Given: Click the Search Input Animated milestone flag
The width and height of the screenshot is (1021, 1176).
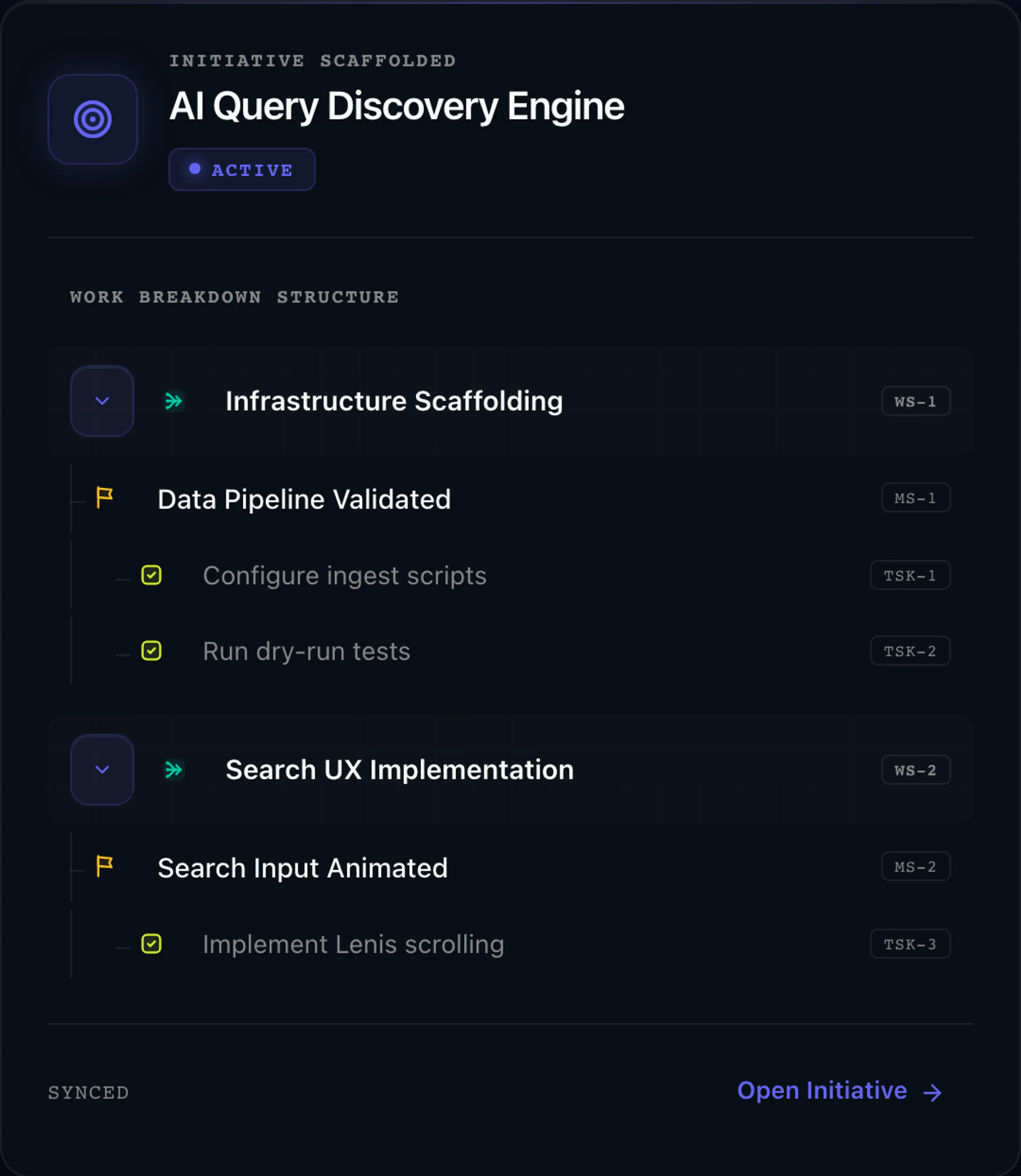Looking at the screenshot, I should coord(104,866).
